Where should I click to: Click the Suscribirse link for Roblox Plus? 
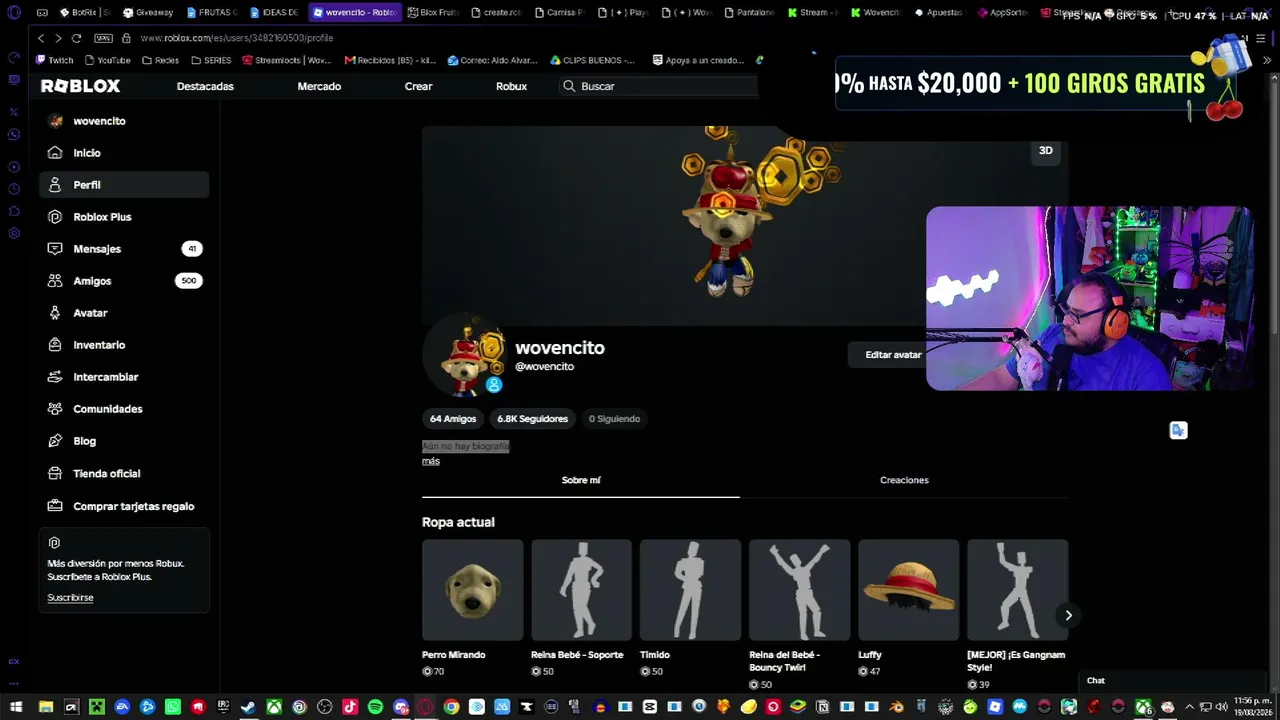point(70,598)
